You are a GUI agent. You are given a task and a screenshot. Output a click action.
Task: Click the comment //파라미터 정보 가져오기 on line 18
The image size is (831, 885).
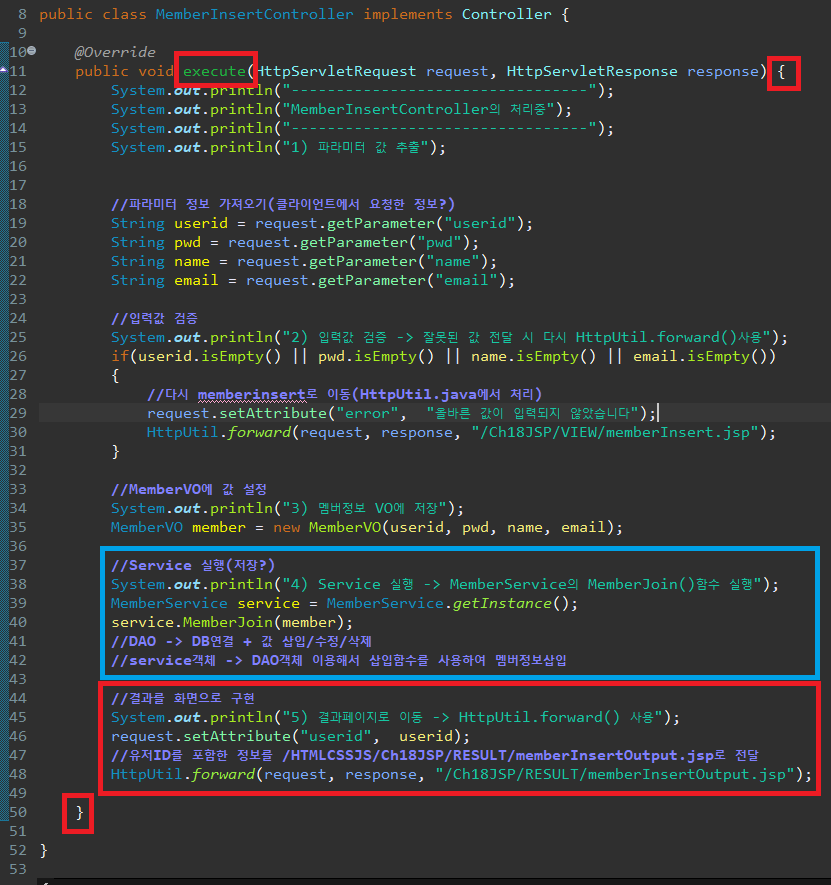click(282, 204)
